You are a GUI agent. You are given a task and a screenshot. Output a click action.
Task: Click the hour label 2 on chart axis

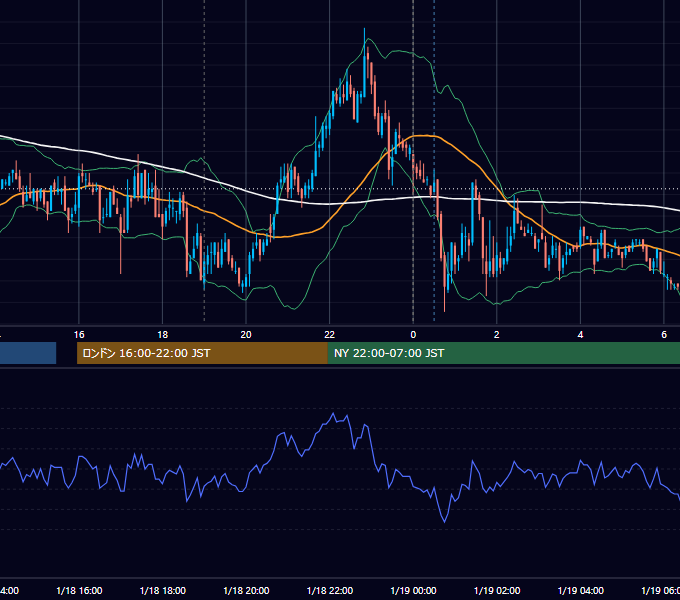[497, 335]
